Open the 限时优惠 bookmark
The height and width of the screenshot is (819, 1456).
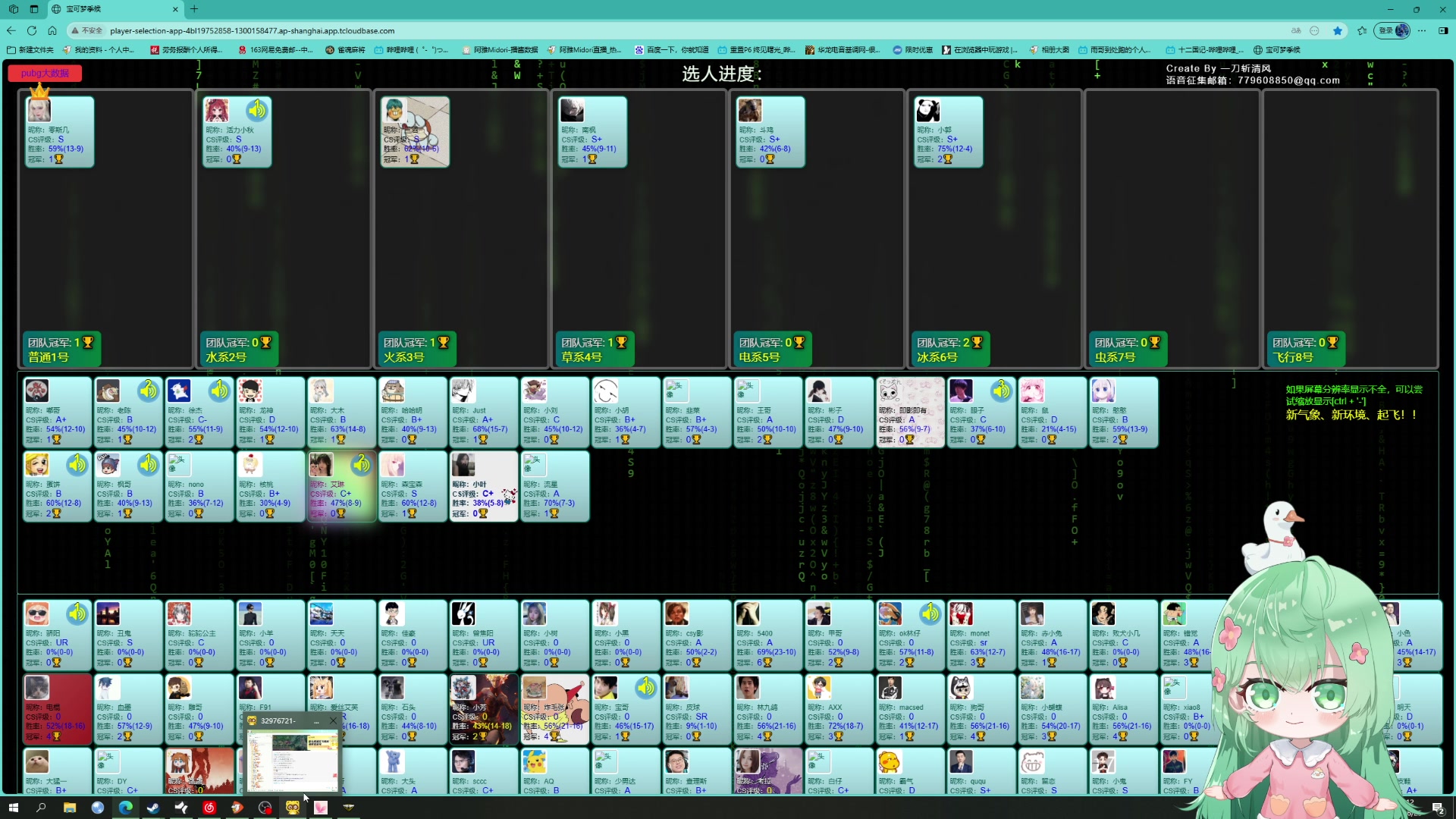point(913,50)
